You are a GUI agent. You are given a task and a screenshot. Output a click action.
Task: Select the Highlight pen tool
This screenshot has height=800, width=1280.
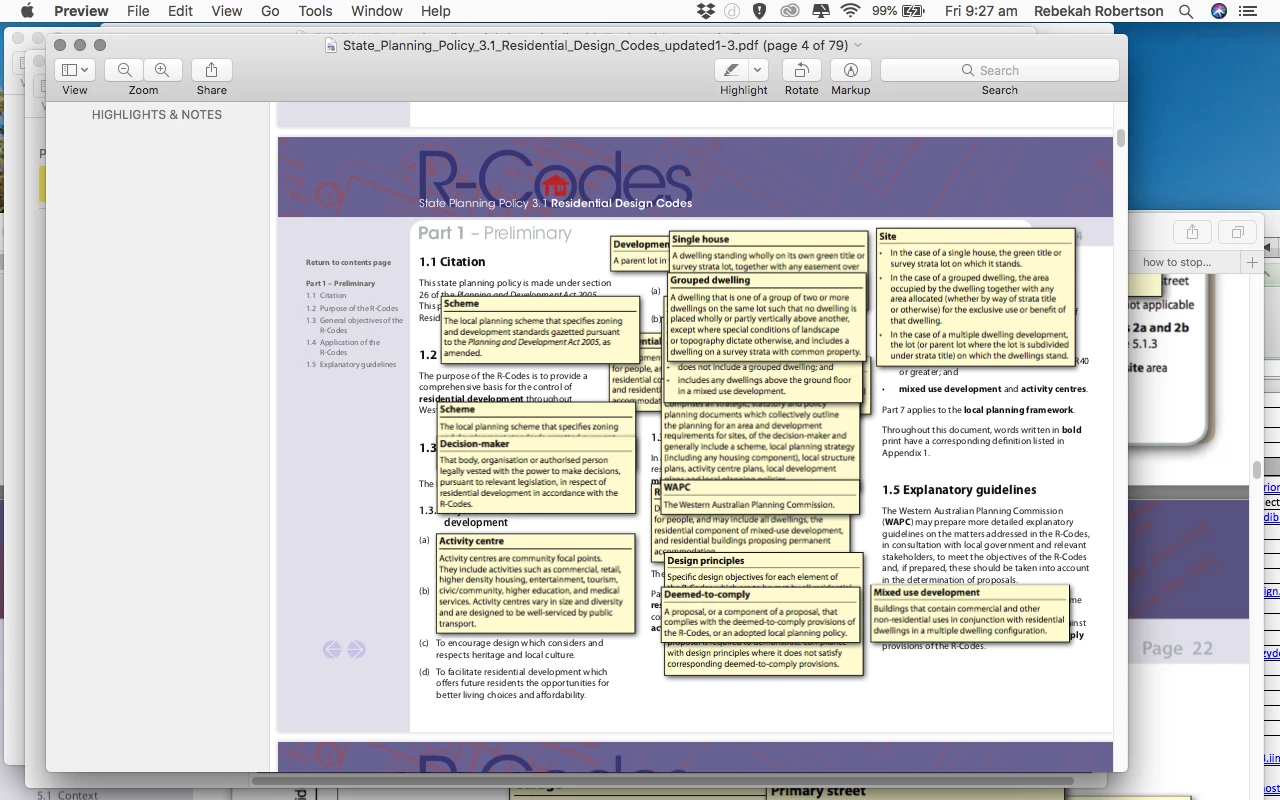[731, 70]
